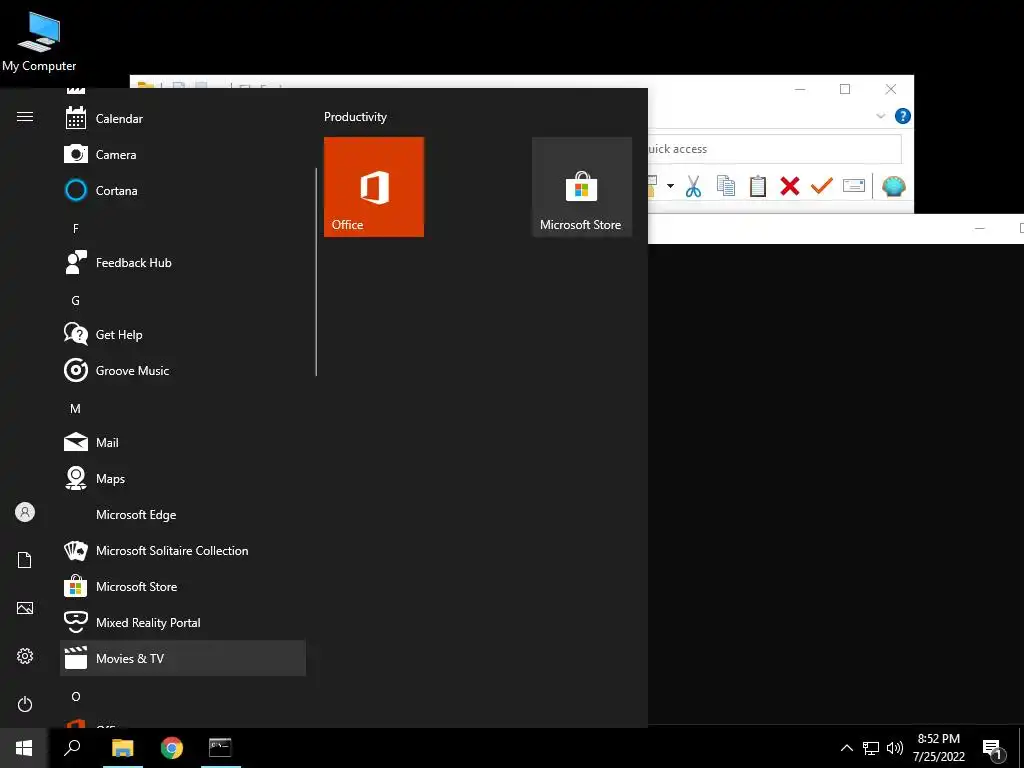Click the shell globe icon in File Explorer
The image size is (1024, 768).
pos(893,186)
